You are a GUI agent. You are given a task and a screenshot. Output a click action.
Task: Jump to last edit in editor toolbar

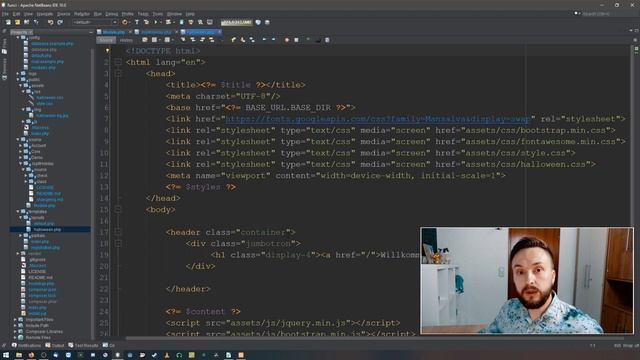tap(144, 40)
